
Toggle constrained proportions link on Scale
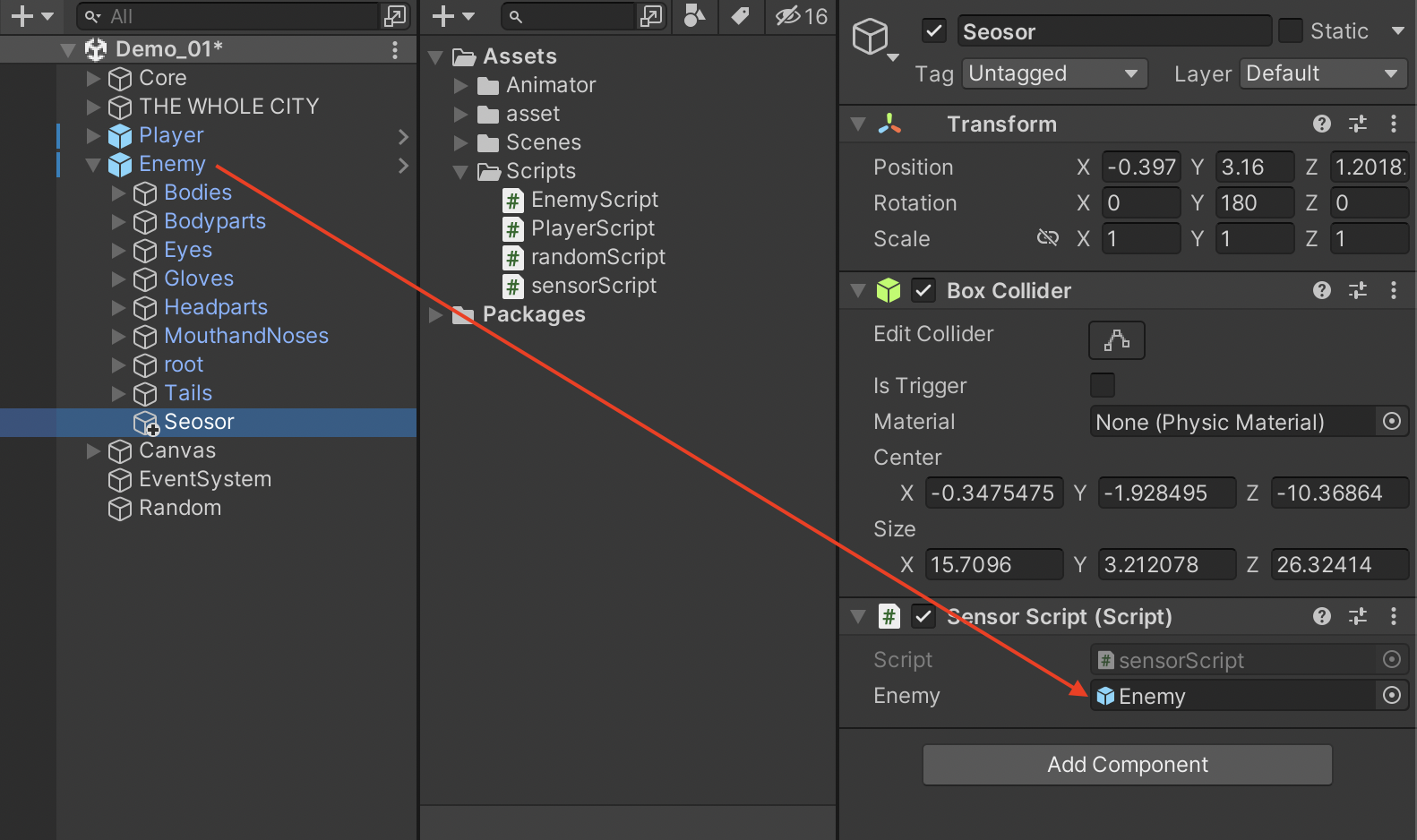click(1047, 238)
